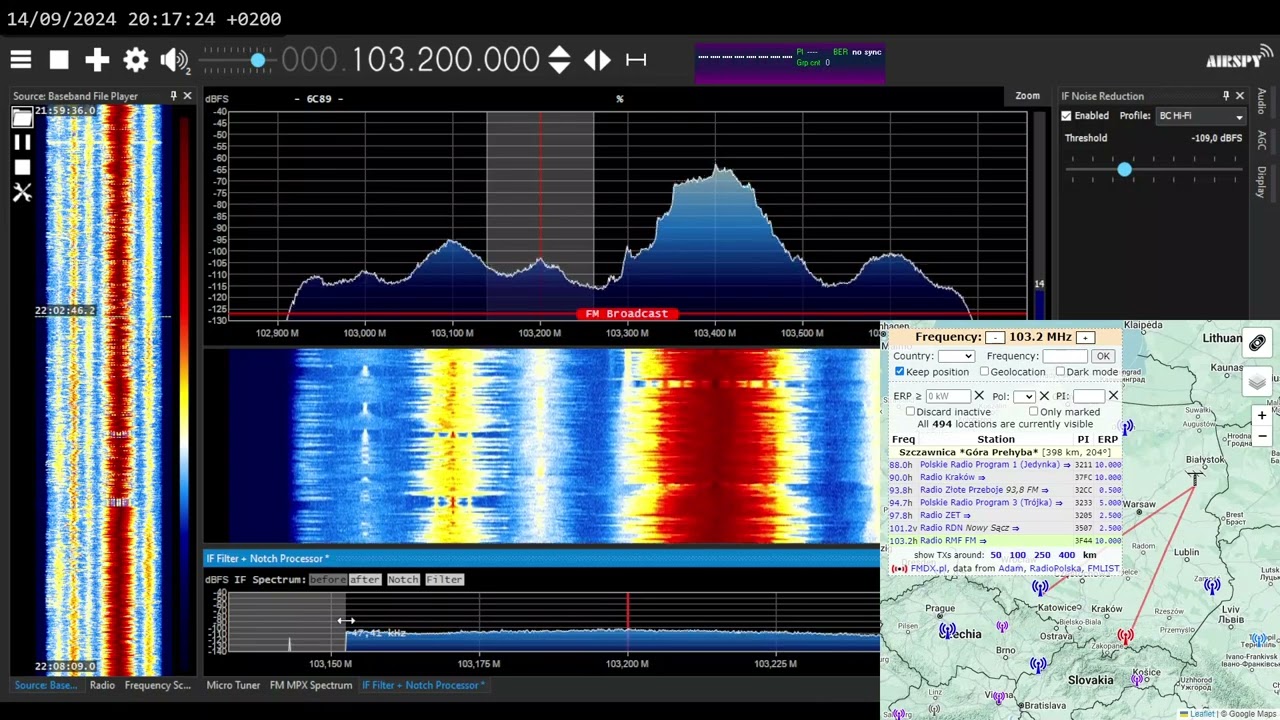Image resolution: width=1280 pixels, height=720 pixels.
Task: Show transmitters around 50 km
Action: coord(995,555)
